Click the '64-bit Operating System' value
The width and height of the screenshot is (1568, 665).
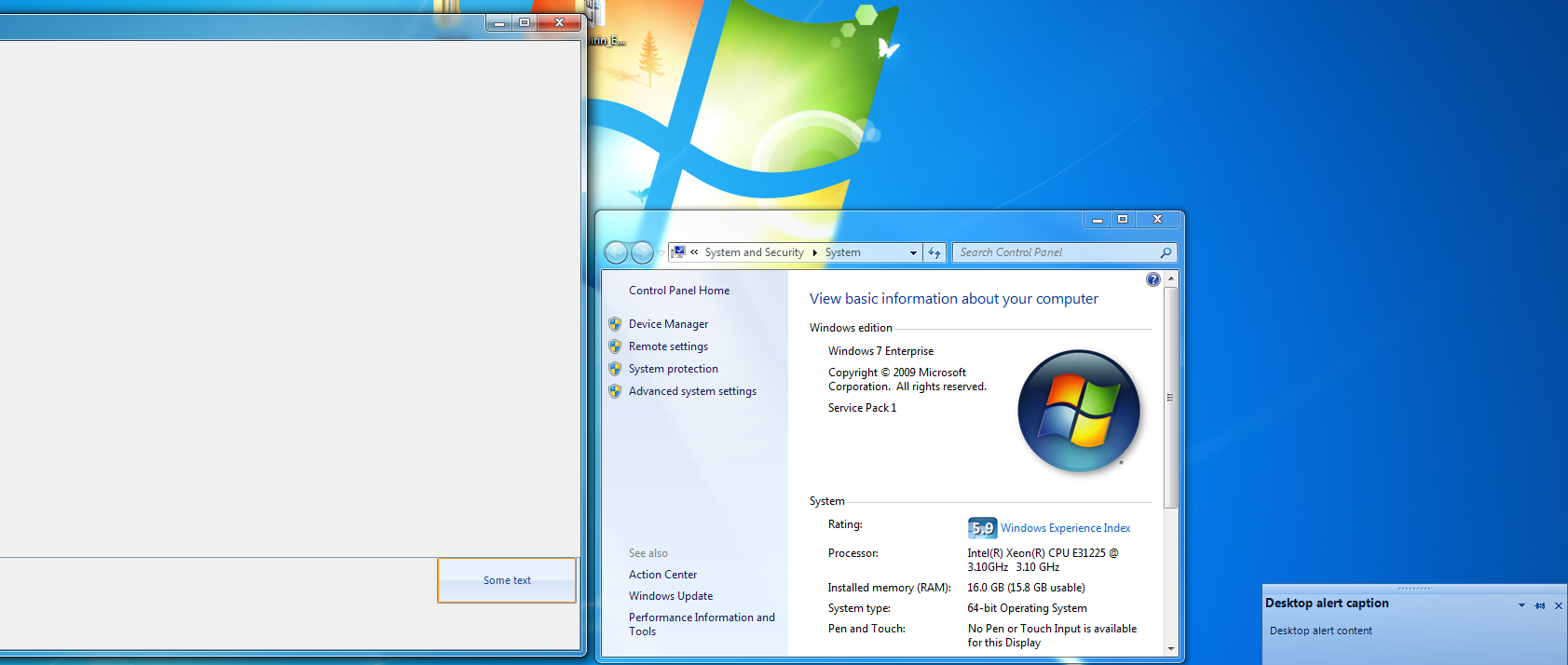coord(1027,608)
